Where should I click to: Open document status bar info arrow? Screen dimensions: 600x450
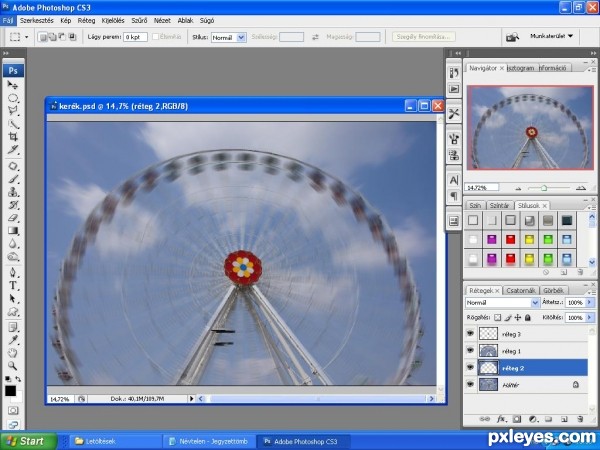pyautogui.click(x=192, y=399)
